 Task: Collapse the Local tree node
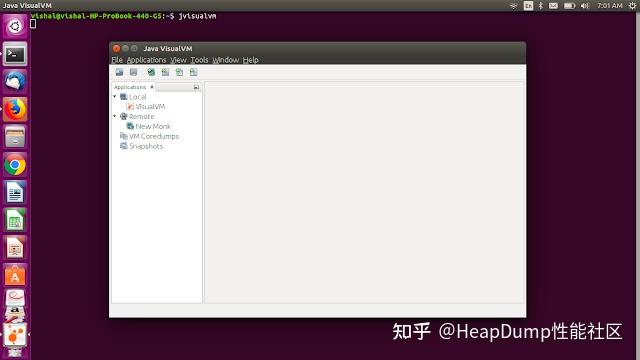click(x=115, y=97)
